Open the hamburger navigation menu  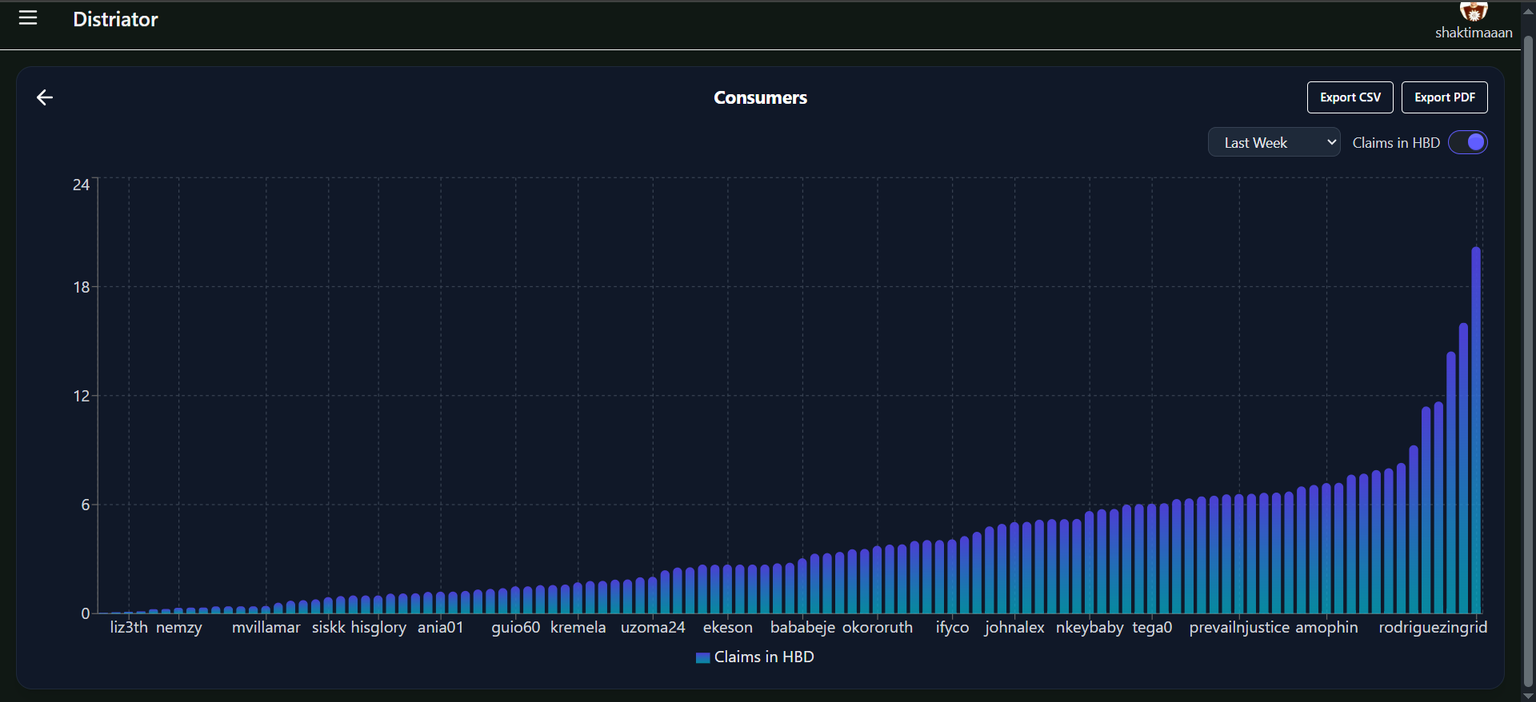[x=28, y=18]
